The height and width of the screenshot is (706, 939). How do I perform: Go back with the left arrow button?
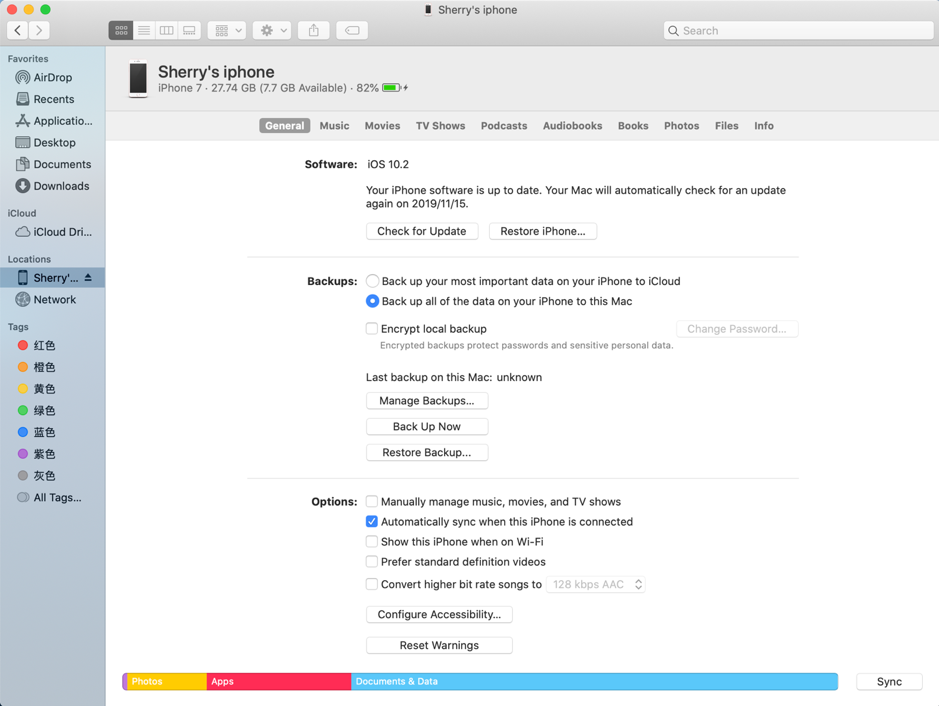click(18, 31)
